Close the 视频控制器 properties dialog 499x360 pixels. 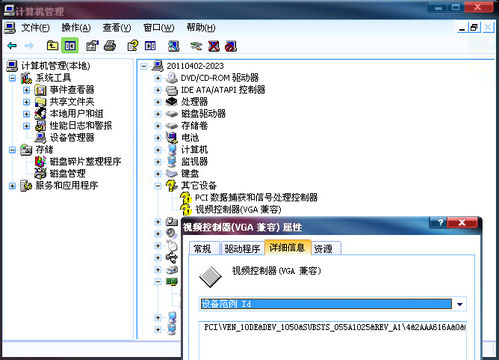(462, 223)
